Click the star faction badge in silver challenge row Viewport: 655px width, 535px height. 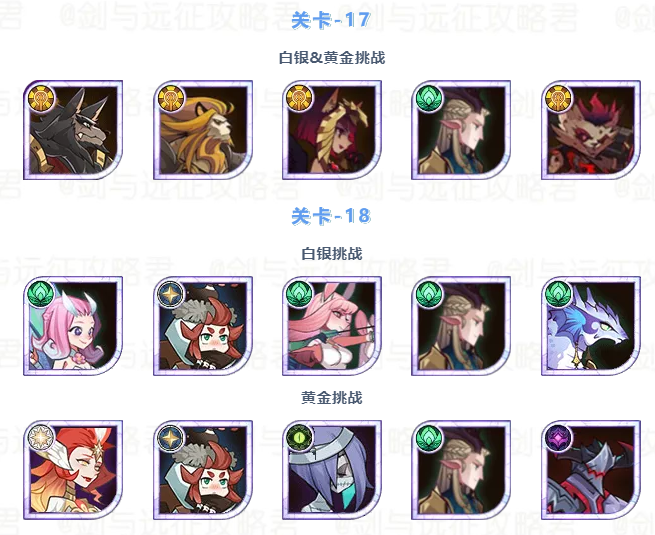[171, 294]
